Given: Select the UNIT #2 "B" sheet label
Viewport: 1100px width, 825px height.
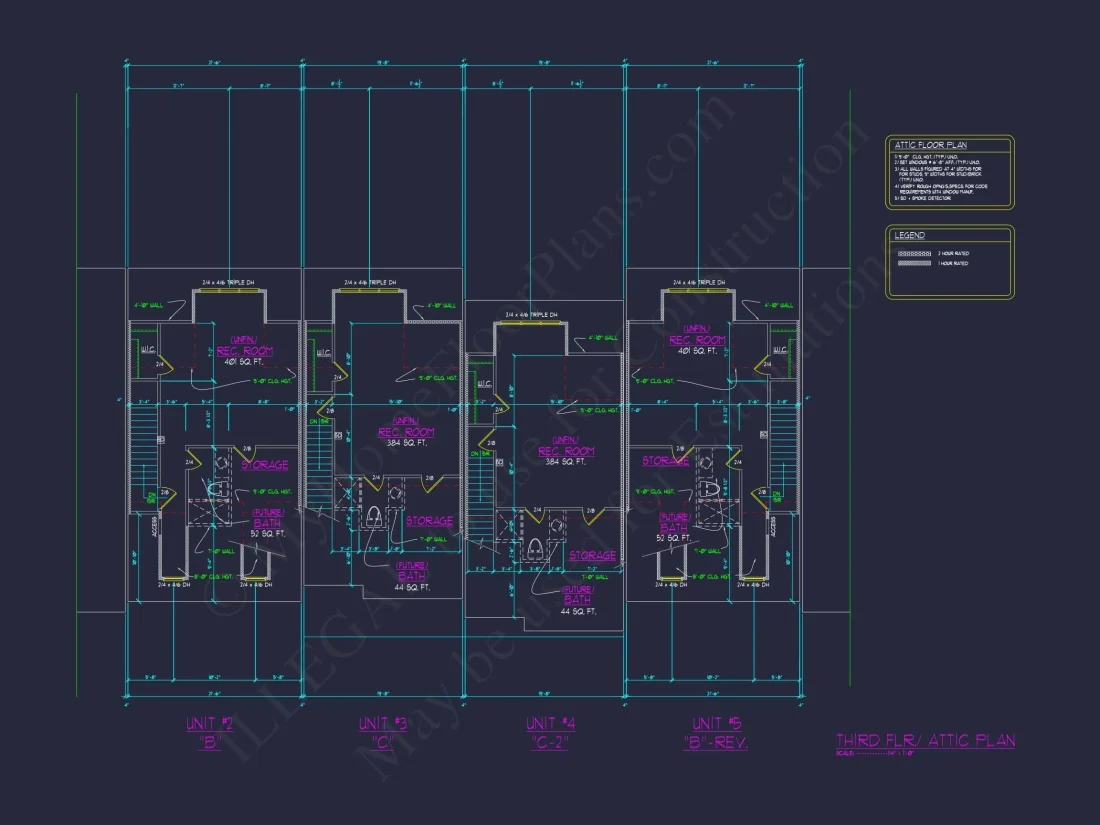Looking at the screenshot, I should (210, 731).
